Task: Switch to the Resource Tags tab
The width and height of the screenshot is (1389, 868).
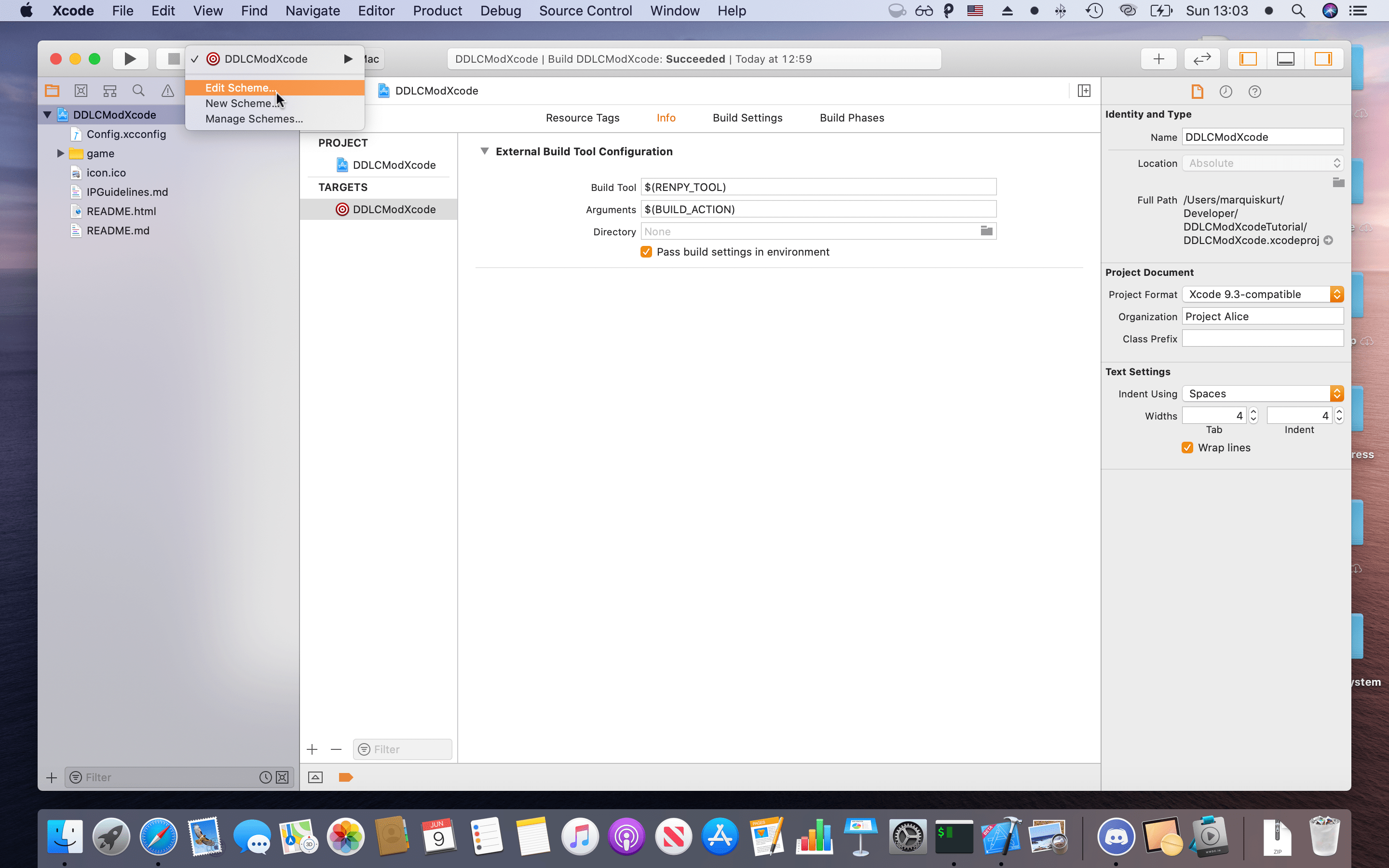Action: point(583,118)
